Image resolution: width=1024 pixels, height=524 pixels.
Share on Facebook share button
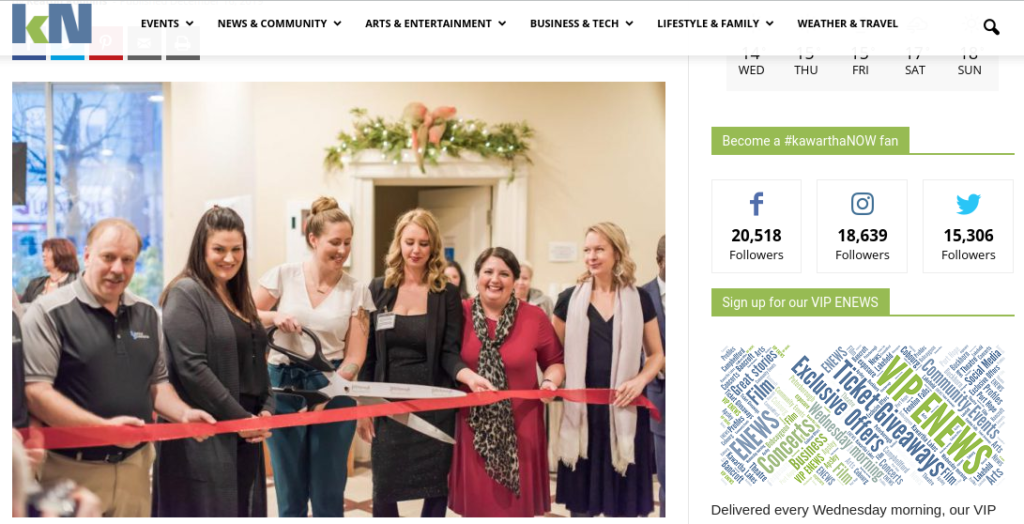pos(29,43)
